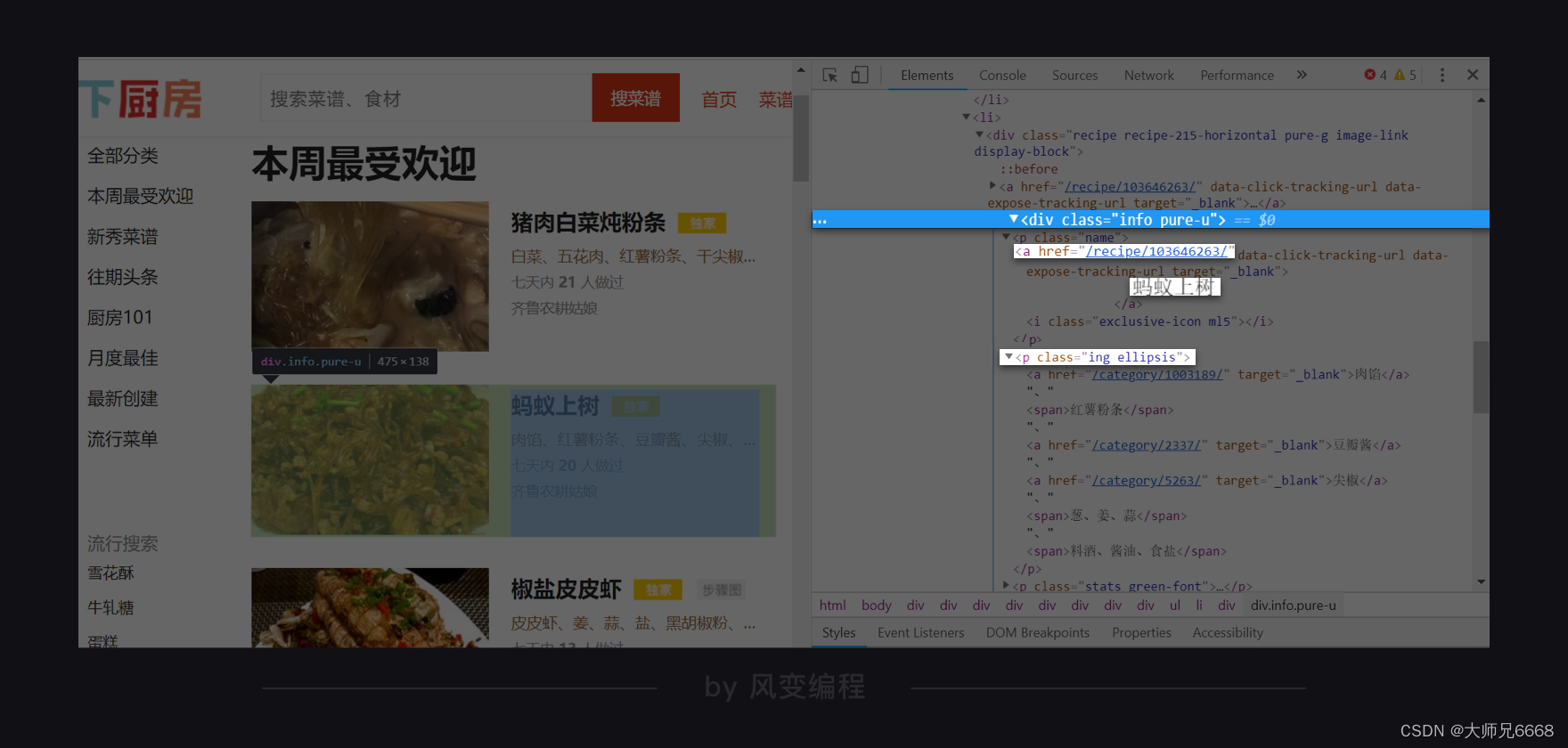1568x748 pixels.
Task: Open 最新创建 in the sidebar
Action: tap(123, 399)
